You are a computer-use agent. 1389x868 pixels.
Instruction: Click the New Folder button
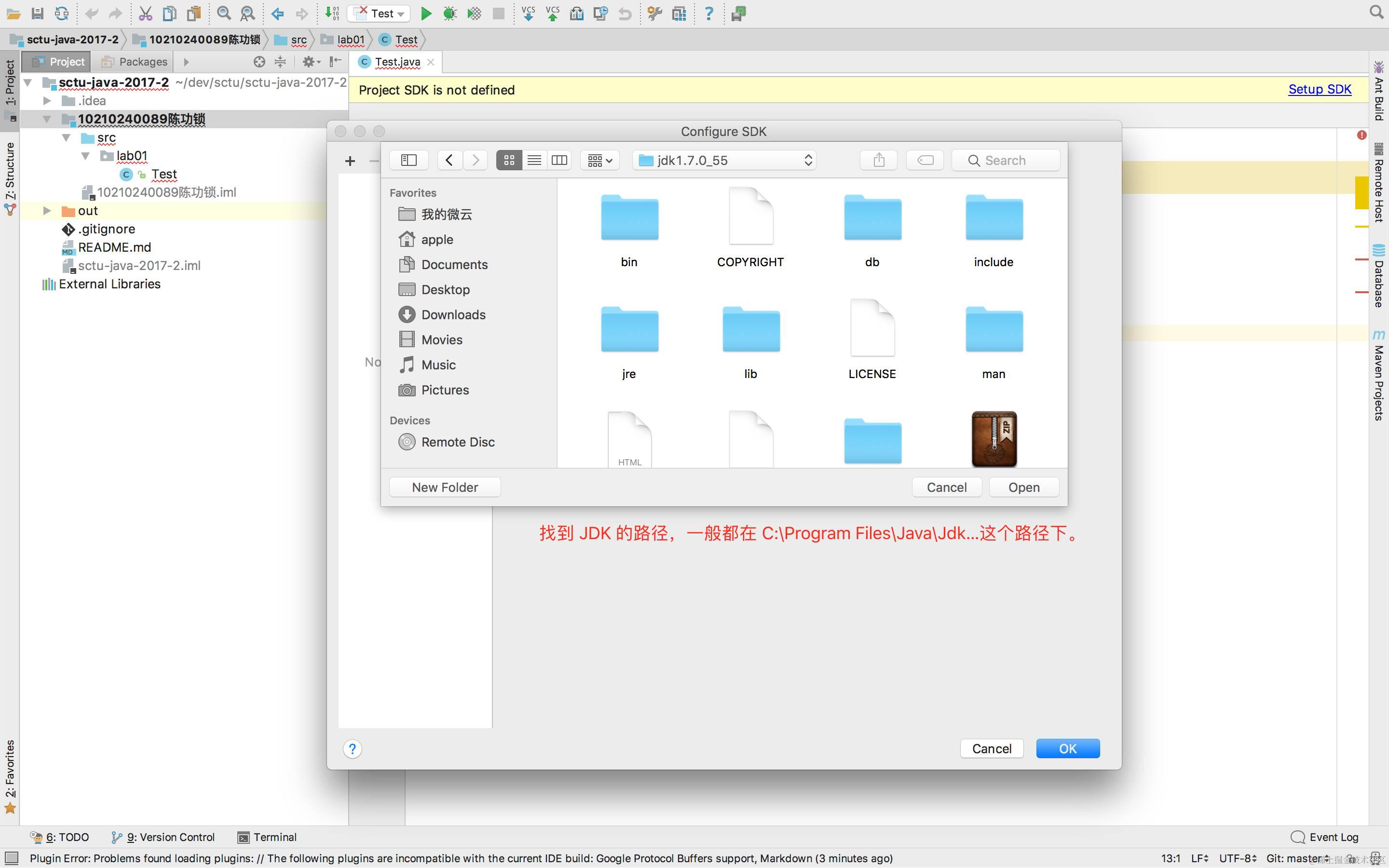445,488
